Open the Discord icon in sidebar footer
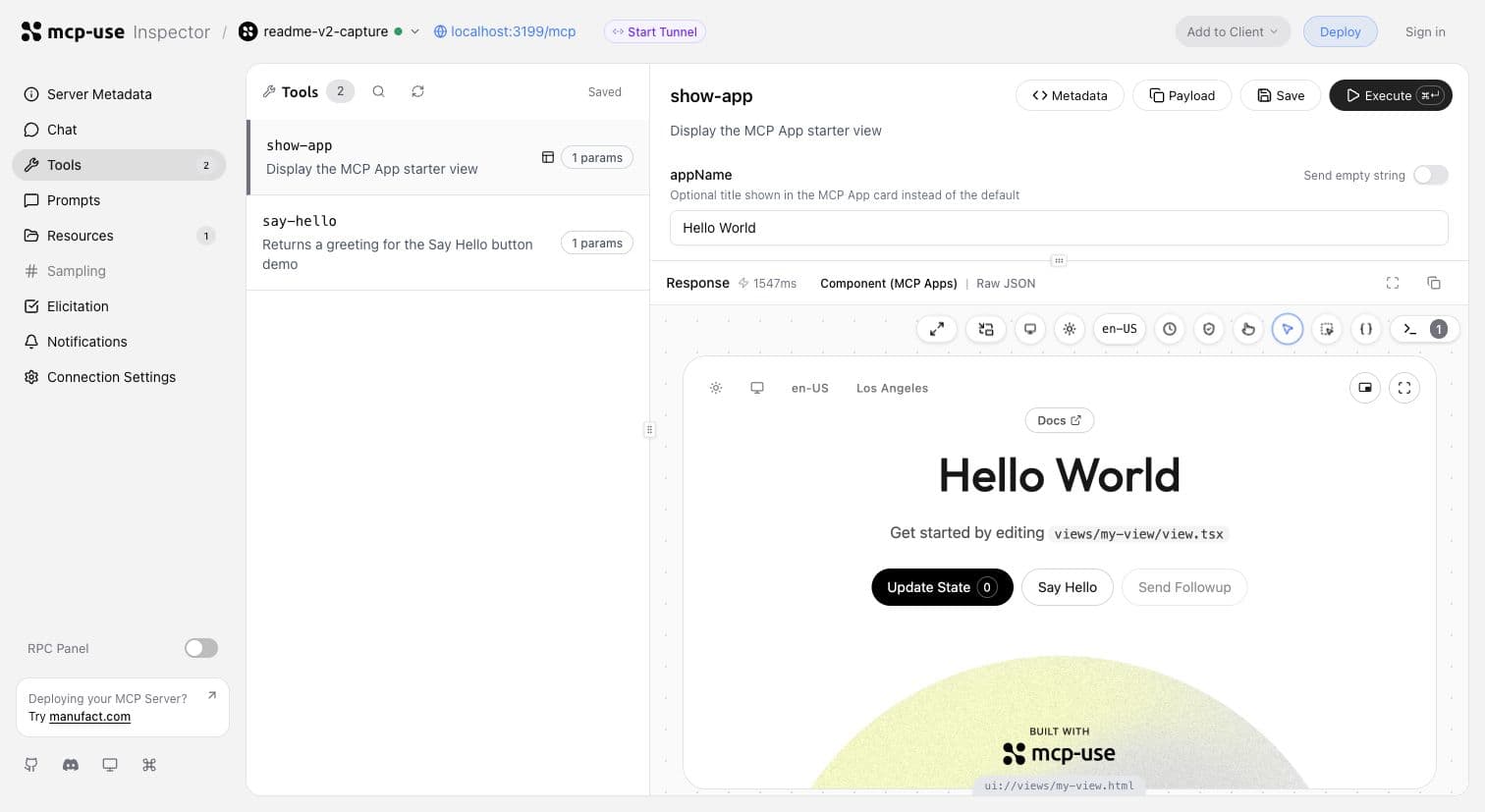This screenshot has height=812, width=1485. point(71,765)
